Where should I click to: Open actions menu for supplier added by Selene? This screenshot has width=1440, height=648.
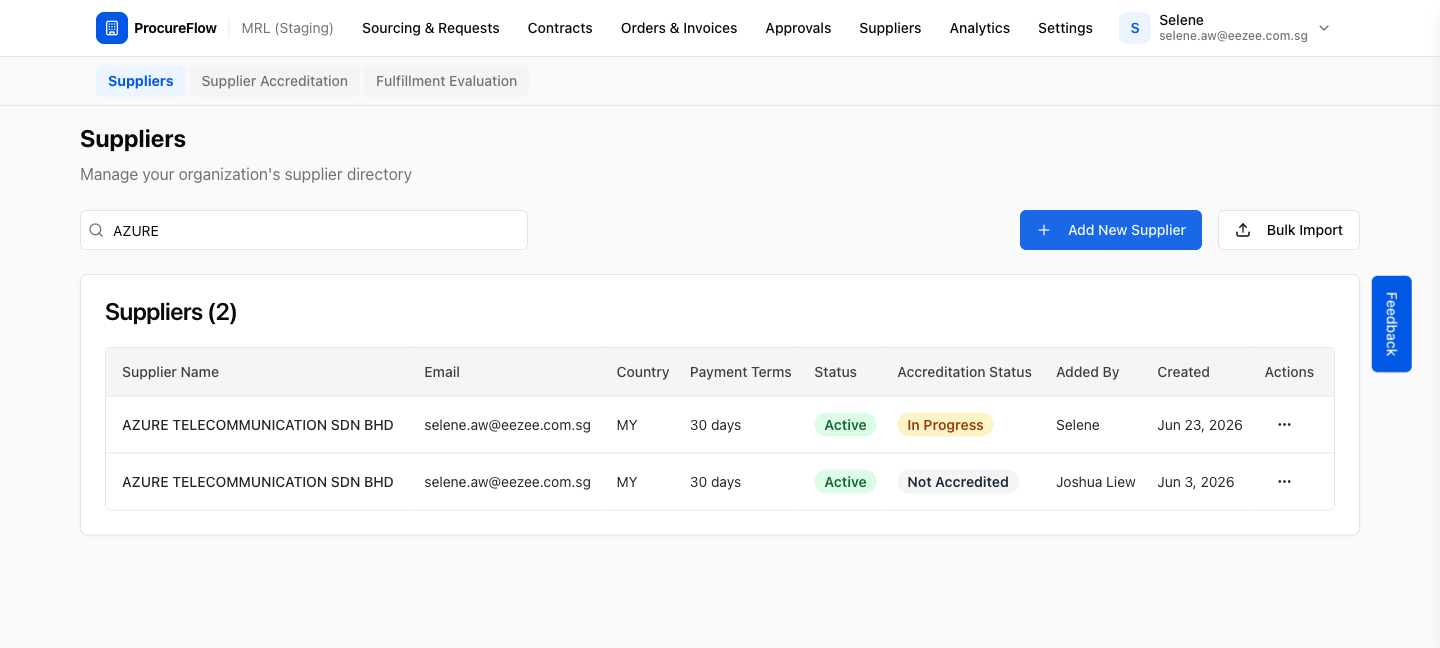click(1284, 425)
